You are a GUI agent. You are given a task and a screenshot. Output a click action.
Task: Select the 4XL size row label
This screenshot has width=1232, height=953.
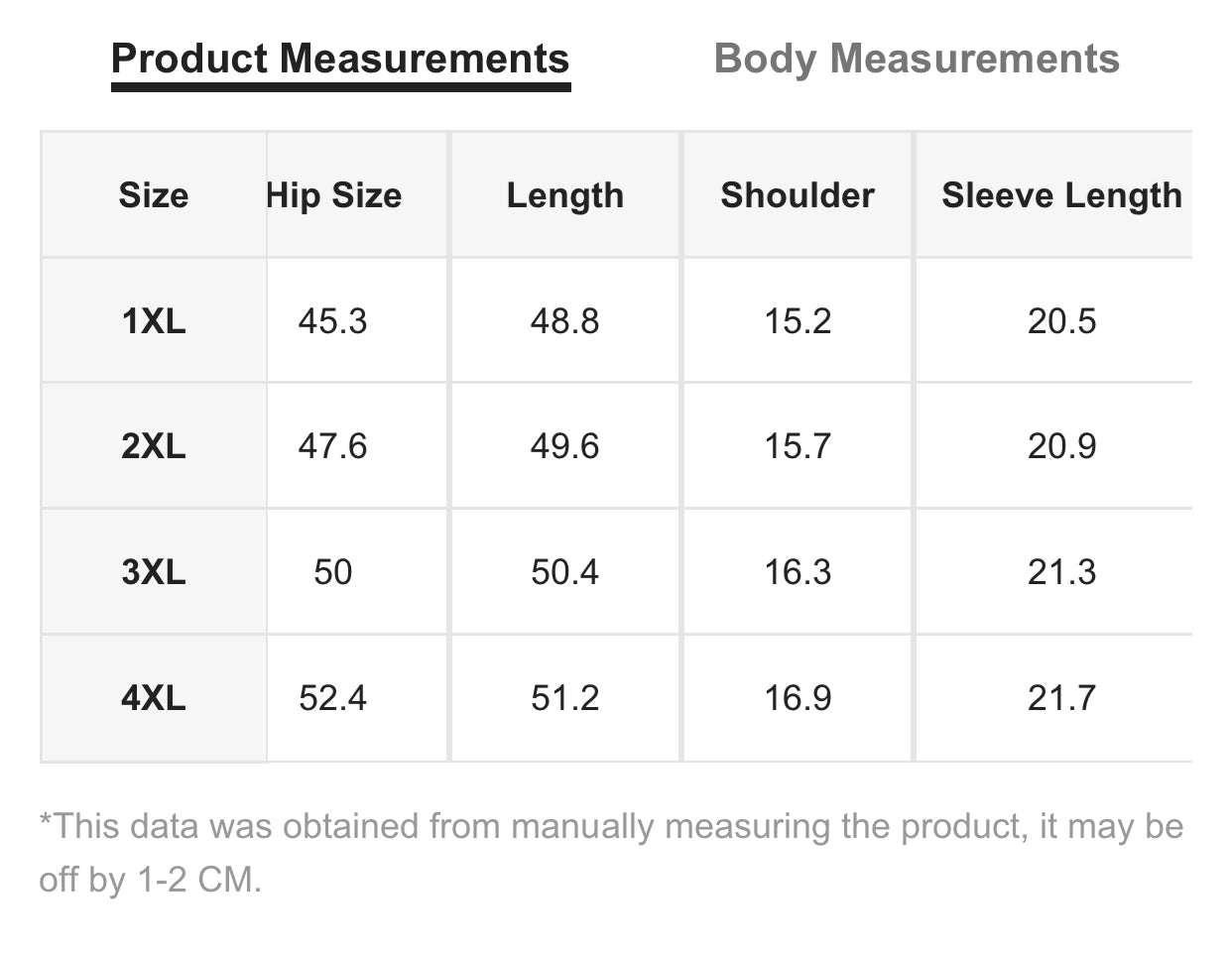154,698
